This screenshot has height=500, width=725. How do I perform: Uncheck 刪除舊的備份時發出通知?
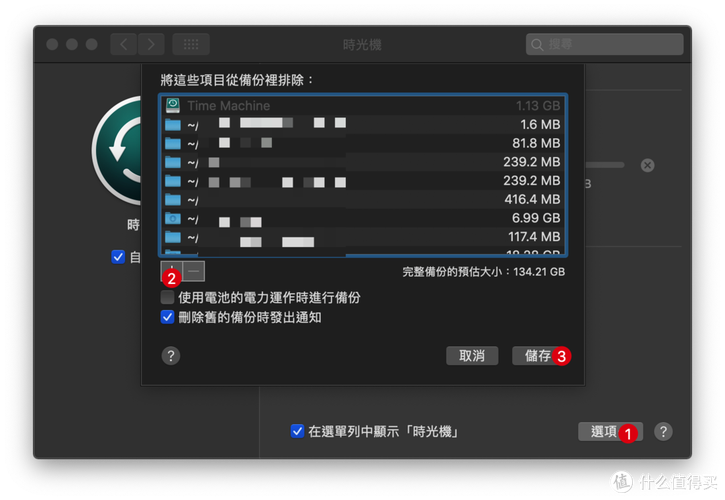168,317
